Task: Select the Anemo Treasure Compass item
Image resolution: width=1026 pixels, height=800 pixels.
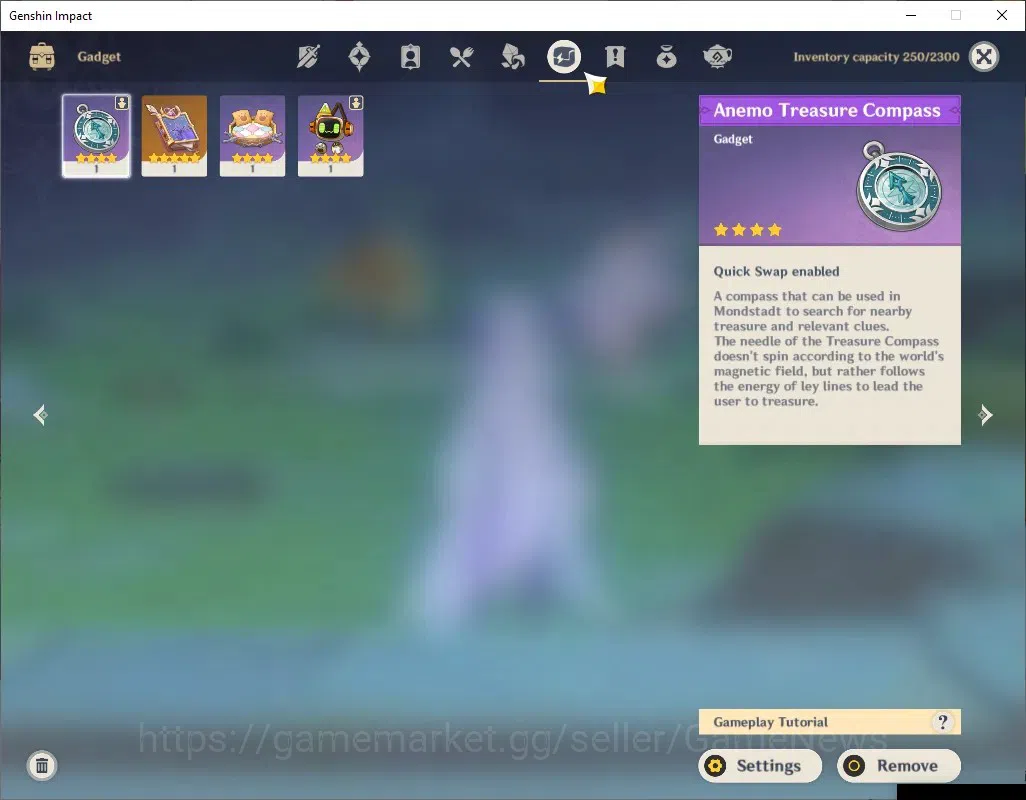Action: tap(96, 135)
